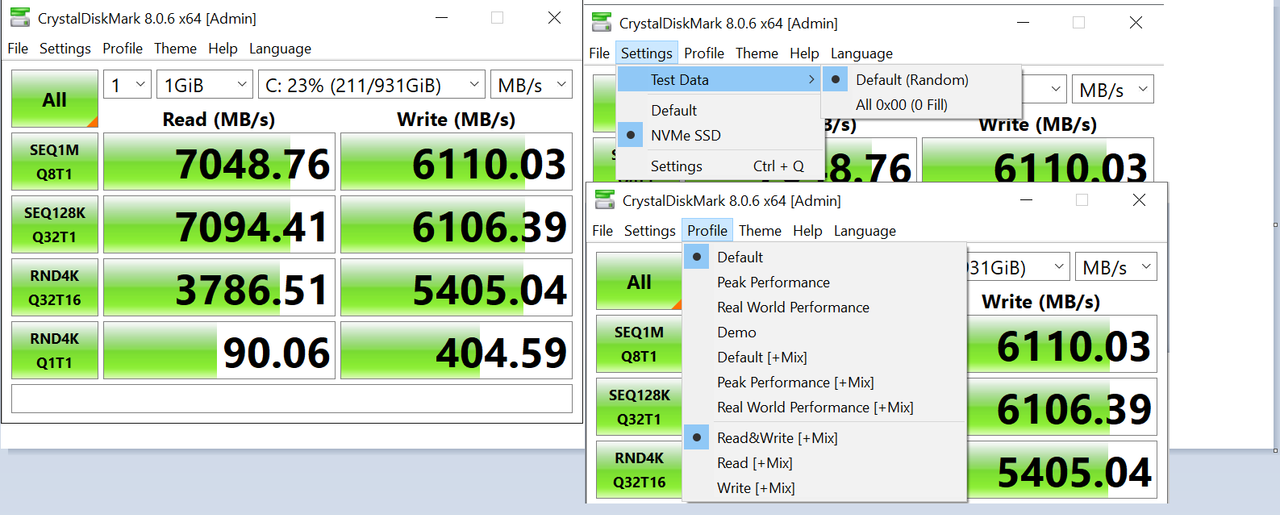Open Theme menu in top-right window
The height and width of the screenshot is (515, 1280).
(757, 53)
